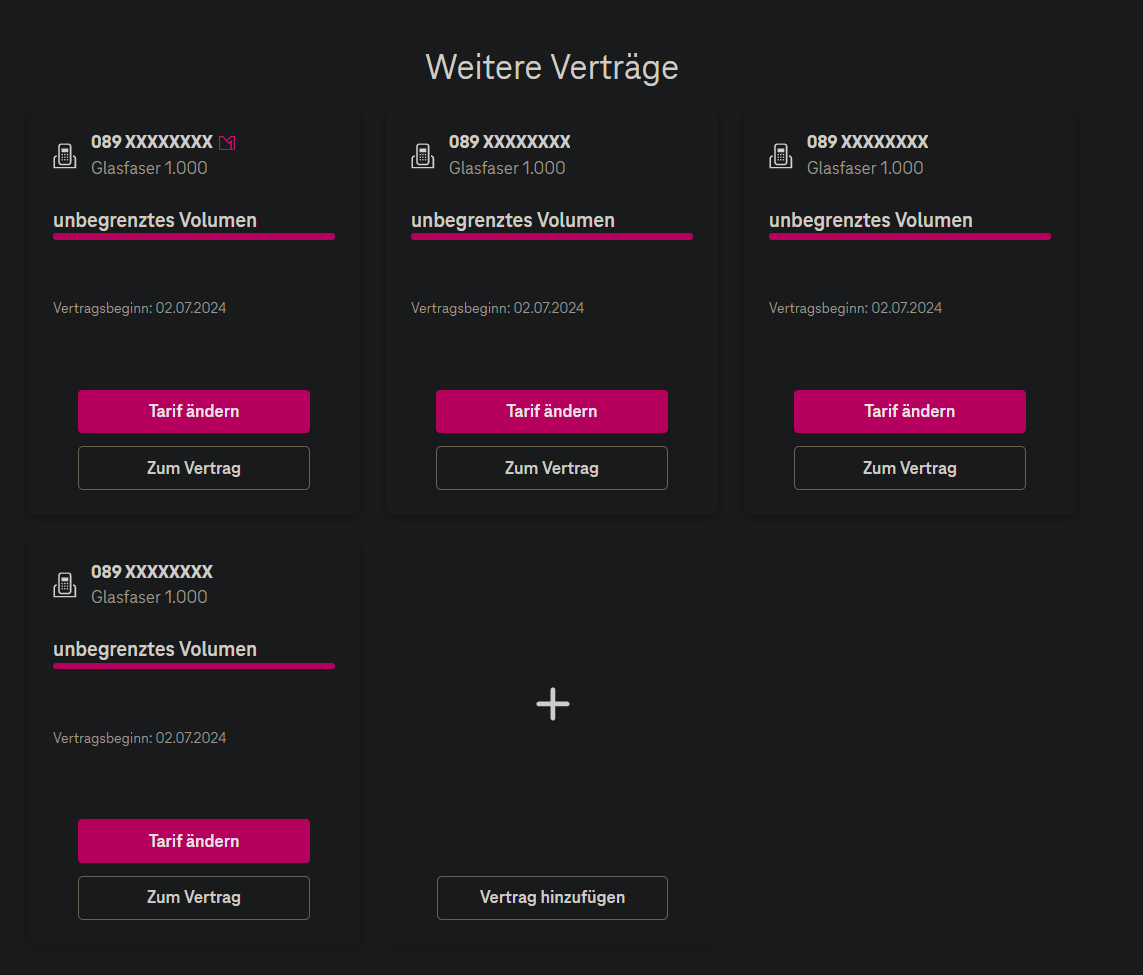Open Tarif ändern for the second contract

point(551,411)
